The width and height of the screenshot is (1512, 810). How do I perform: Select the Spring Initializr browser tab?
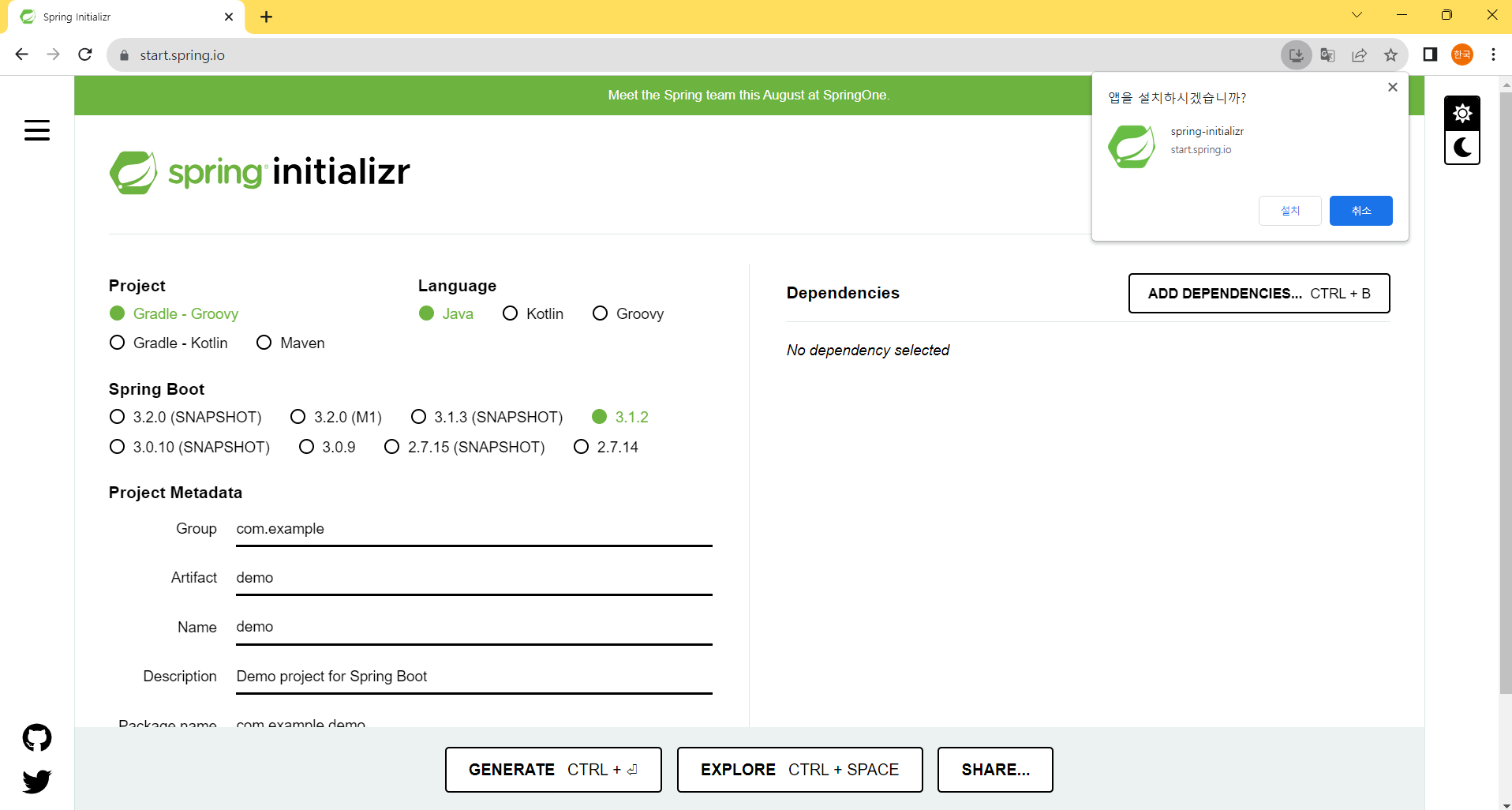[x=126, y=17]
